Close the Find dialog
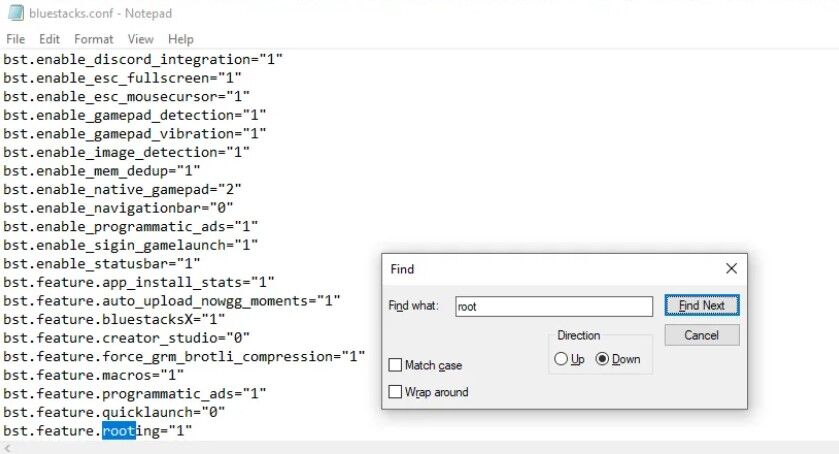This screenshot has height=454, width=839. 731,269
